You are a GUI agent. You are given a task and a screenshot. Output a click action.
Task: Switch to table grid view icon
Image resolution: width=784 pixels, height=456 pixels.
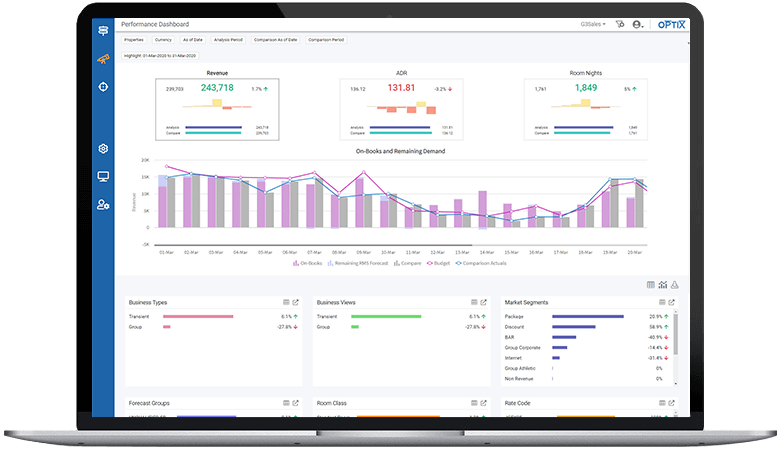click(x=650, y=285)
